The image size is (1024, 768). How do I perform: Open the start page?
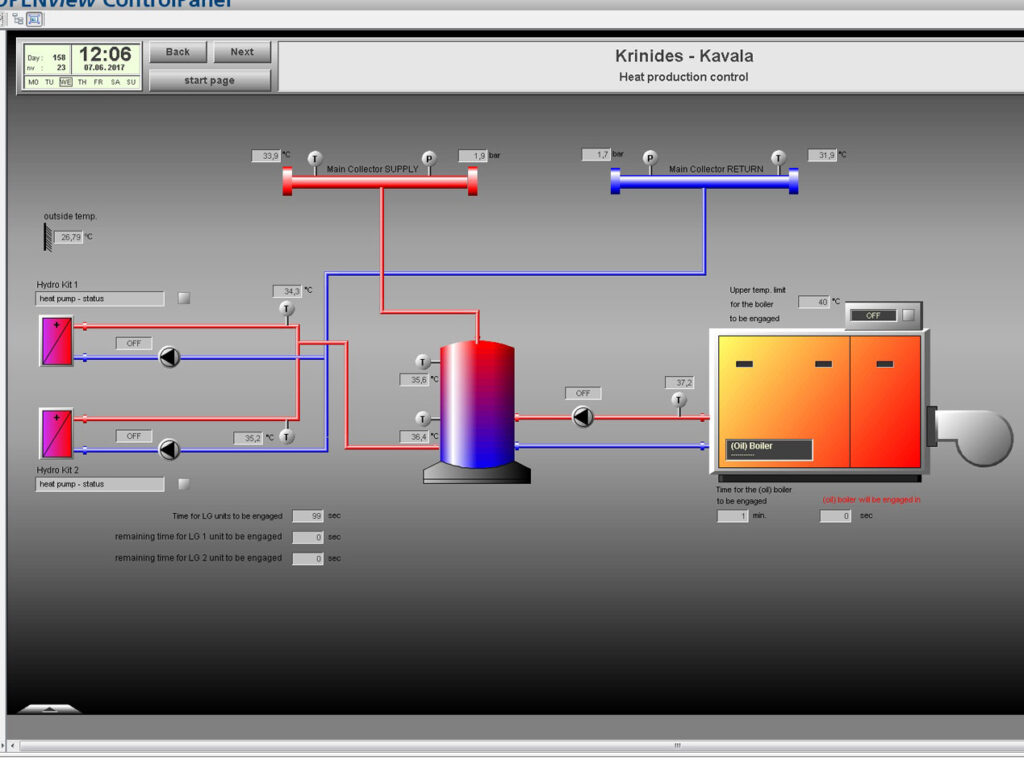(210, 80)
